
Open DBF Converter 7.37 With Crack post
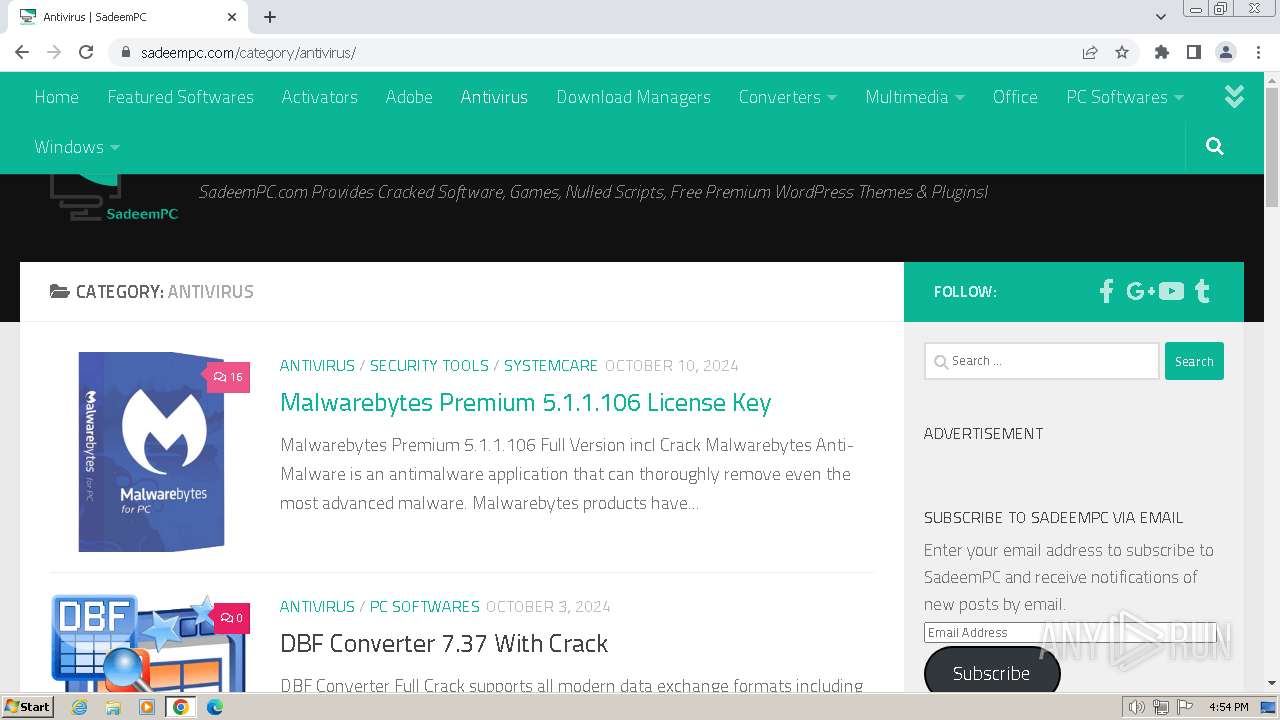(444, 643)
